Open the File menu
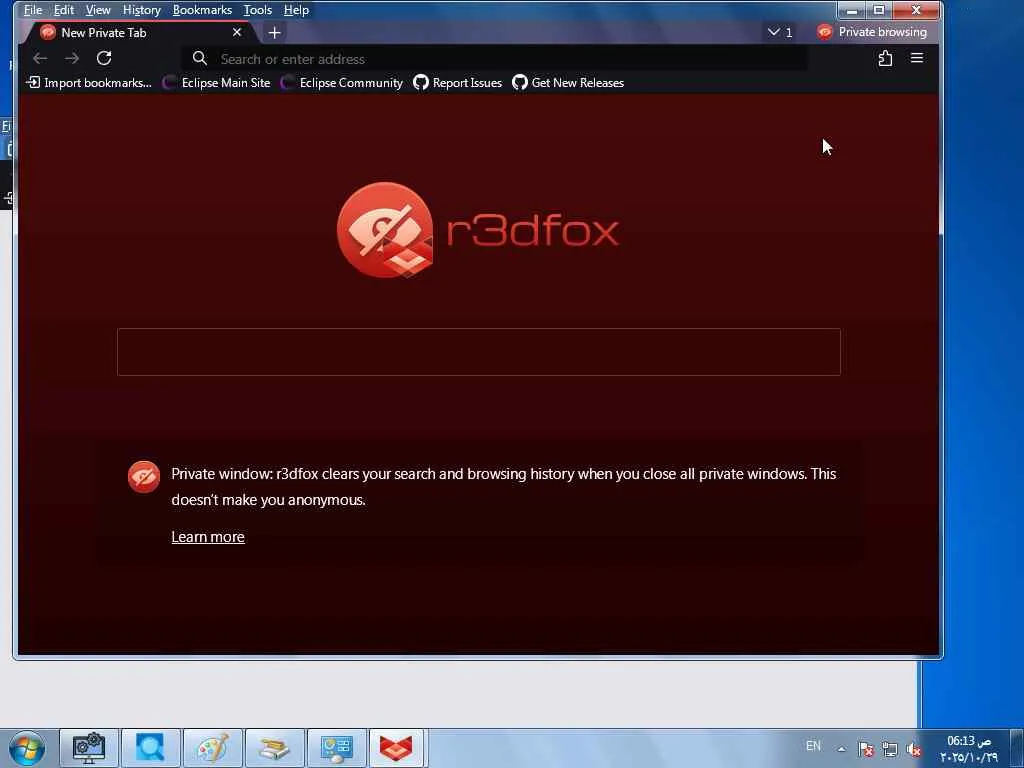The height and width of the screenshot is (768, 1024). tap(33, 10)
